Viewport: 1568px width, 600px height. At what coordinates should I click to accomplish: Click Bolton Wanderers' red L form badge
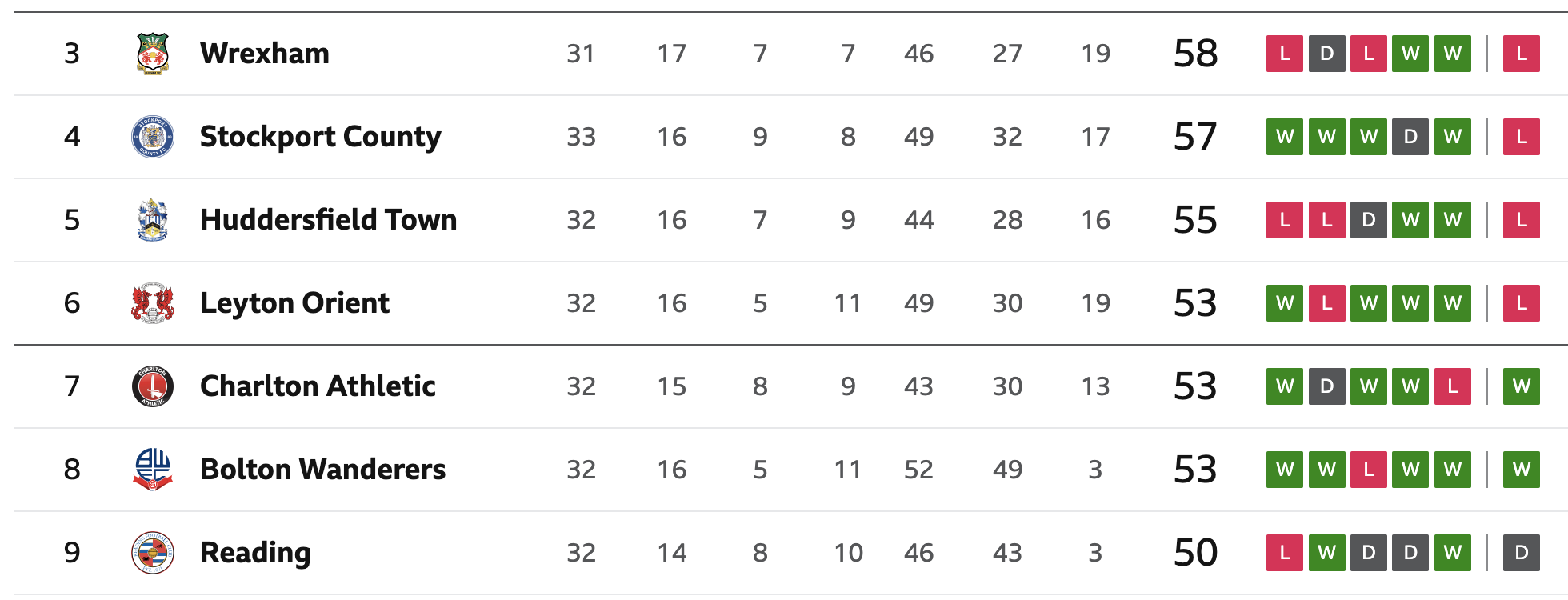(x=1369, y=470)
